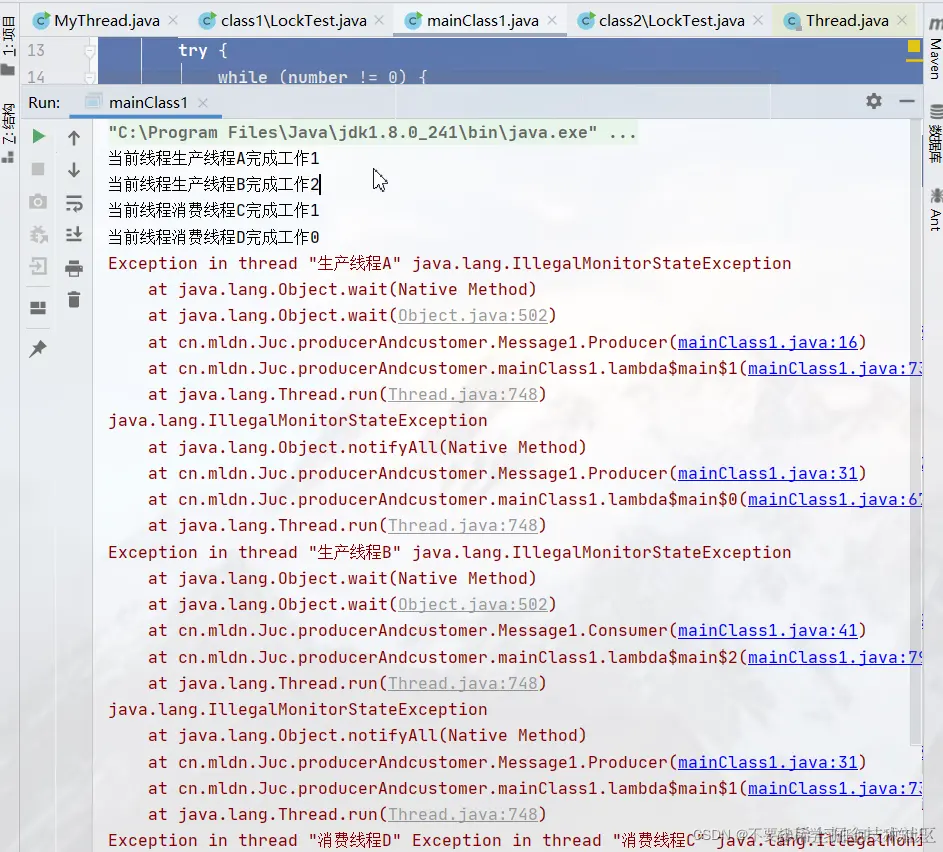Collapse the try block at line 13
Image resolution: width=943 pixels, height=852 pixels.
[x=90, y=51]
